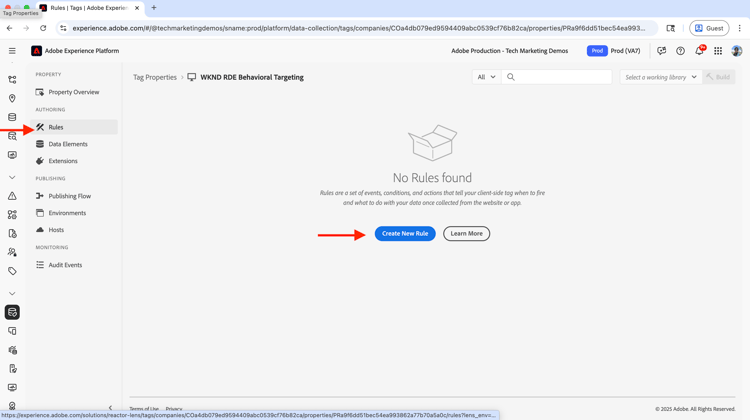Viewport: 750px width, 420px height.
Task: Open the flow-diagram icon in left rail
Action: (x=12, y=80)
